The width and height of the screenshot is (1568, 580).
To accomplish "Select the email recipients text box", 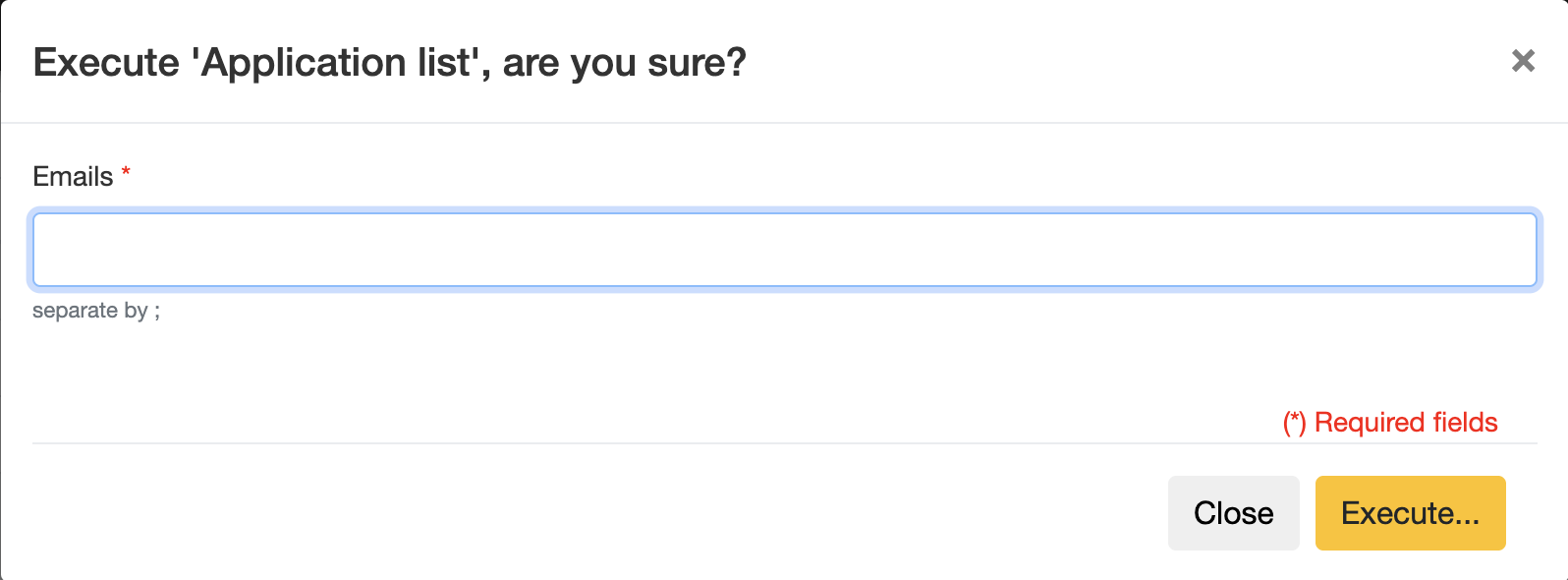I will [784, 250].
